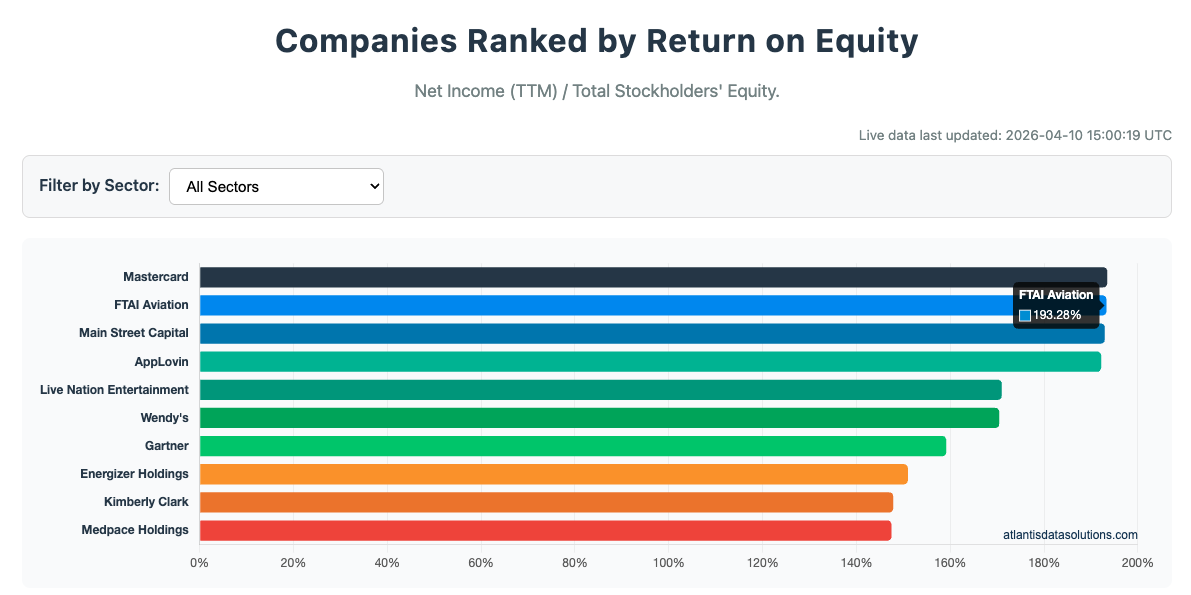Select the Wendy's bar
This screenshot has height=595, width=1191.
(600, 417)
